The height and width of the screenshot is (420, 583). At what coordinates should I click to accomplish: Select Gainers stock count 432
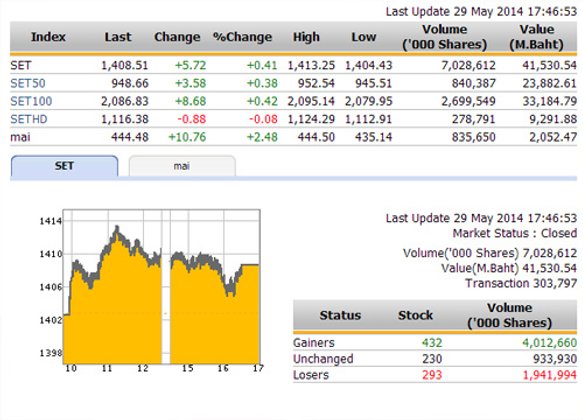tap(432, 343)
